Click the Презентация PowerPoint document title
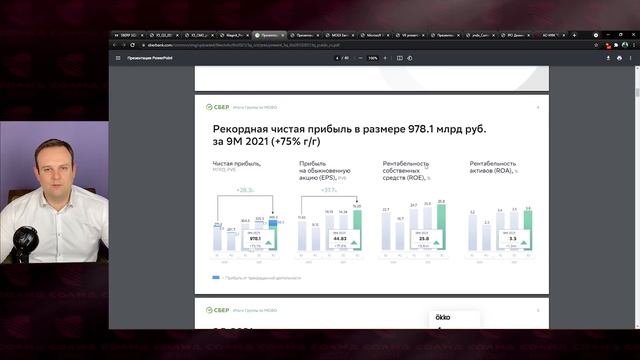 [150, 58]
